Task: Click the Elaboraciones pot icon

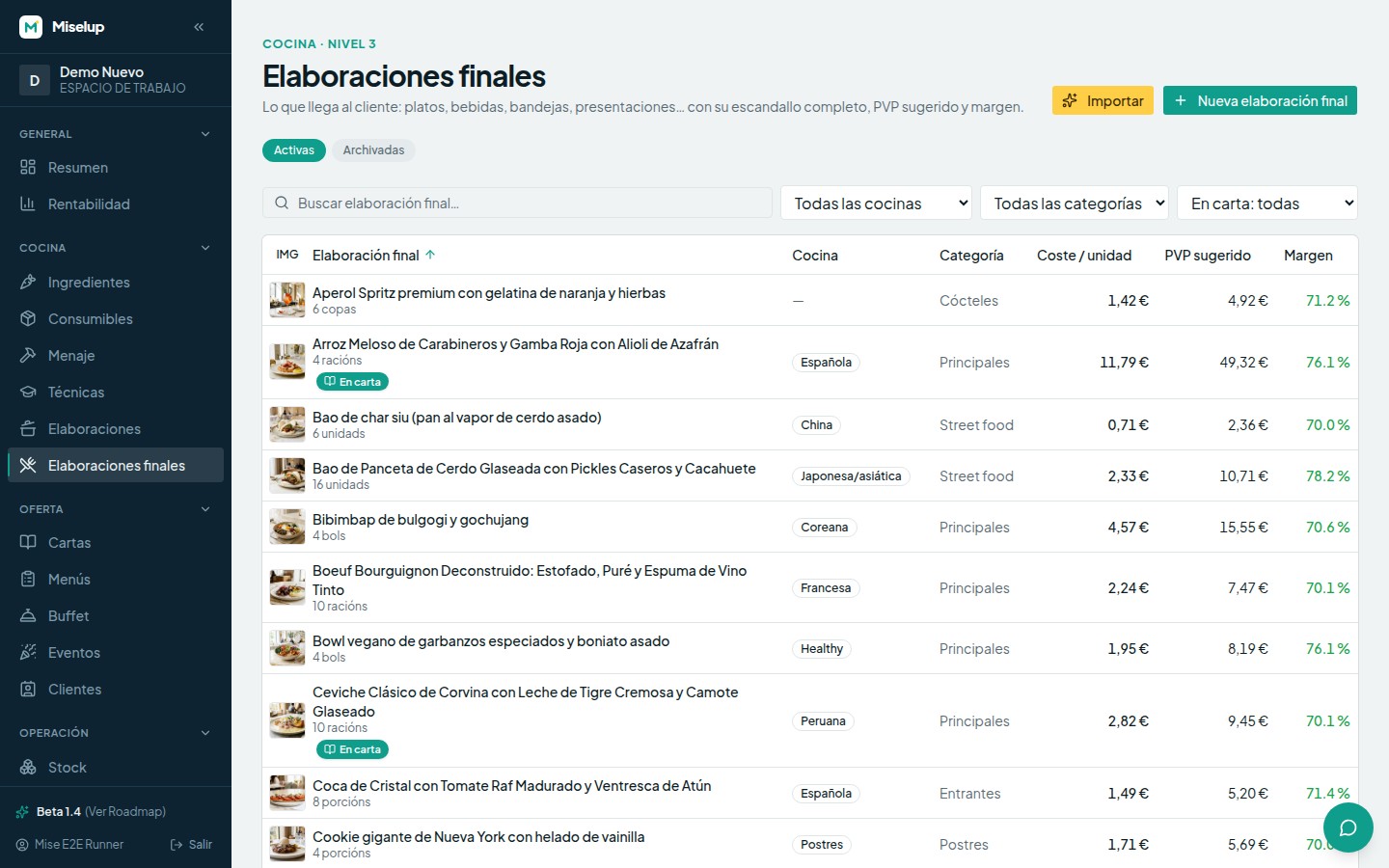Action: pyautogui.click(x=28, y=428)
